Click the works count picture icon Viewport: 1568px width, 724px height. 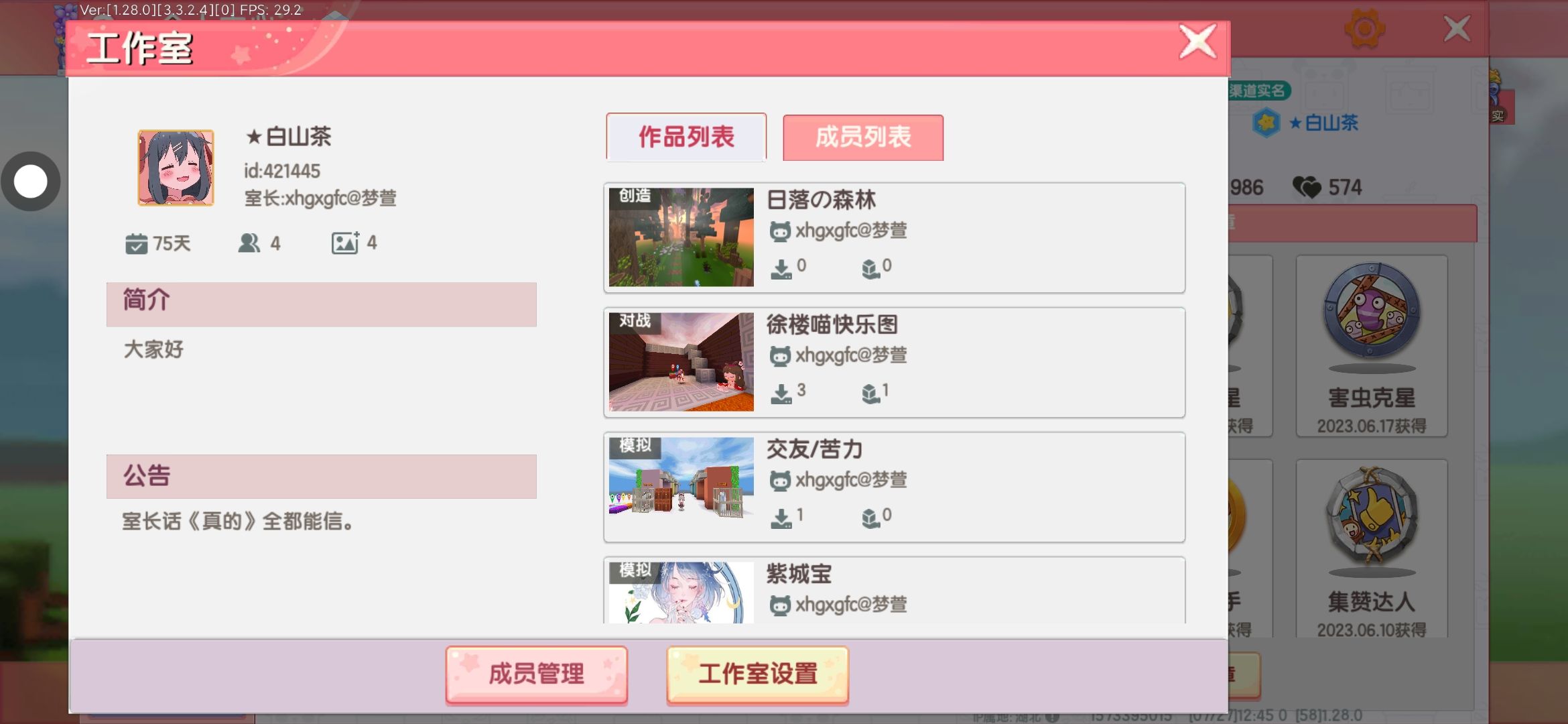click(x=345, y=243)
